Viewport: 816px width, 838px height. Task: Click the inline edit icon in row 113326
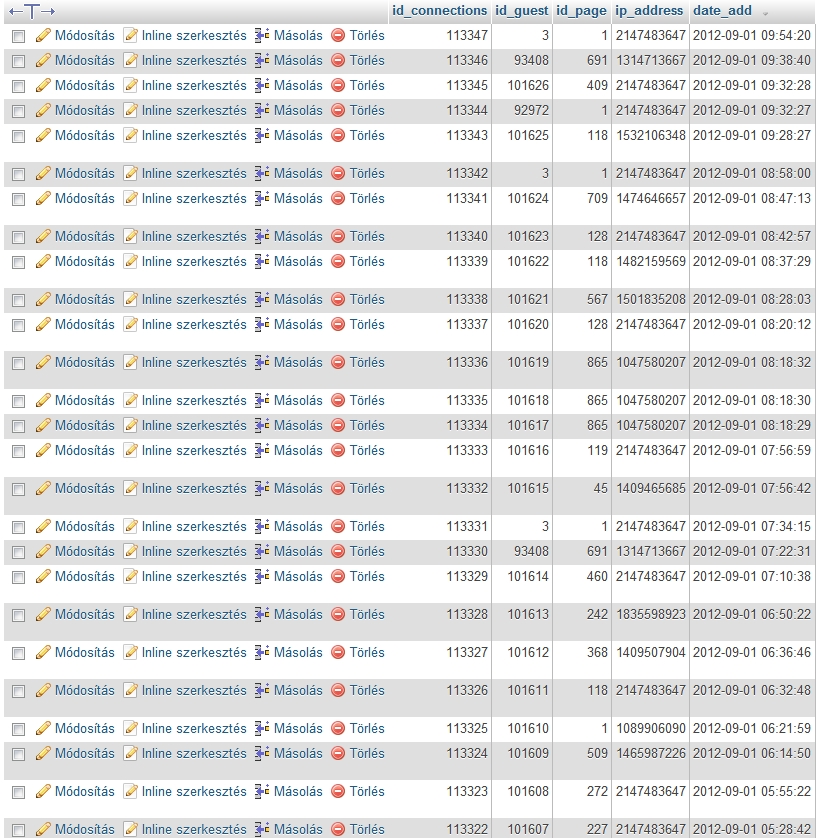[x=130, y=691]
